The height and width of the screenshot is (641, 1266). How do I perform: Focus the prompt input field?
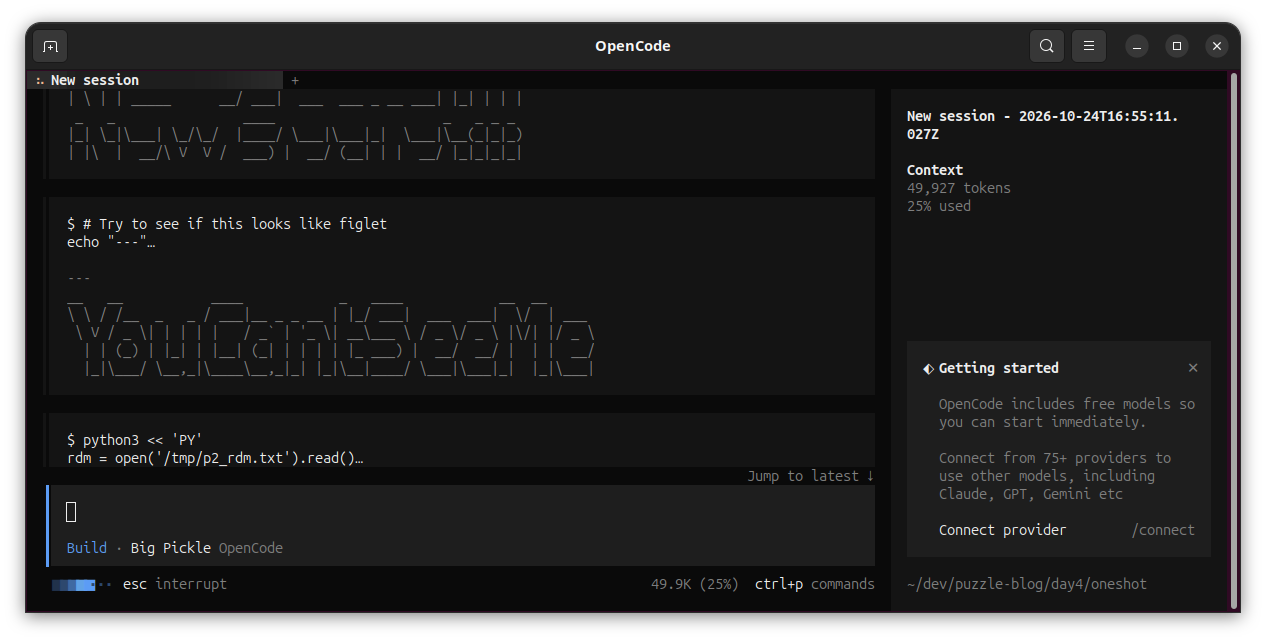pos(461,512)
